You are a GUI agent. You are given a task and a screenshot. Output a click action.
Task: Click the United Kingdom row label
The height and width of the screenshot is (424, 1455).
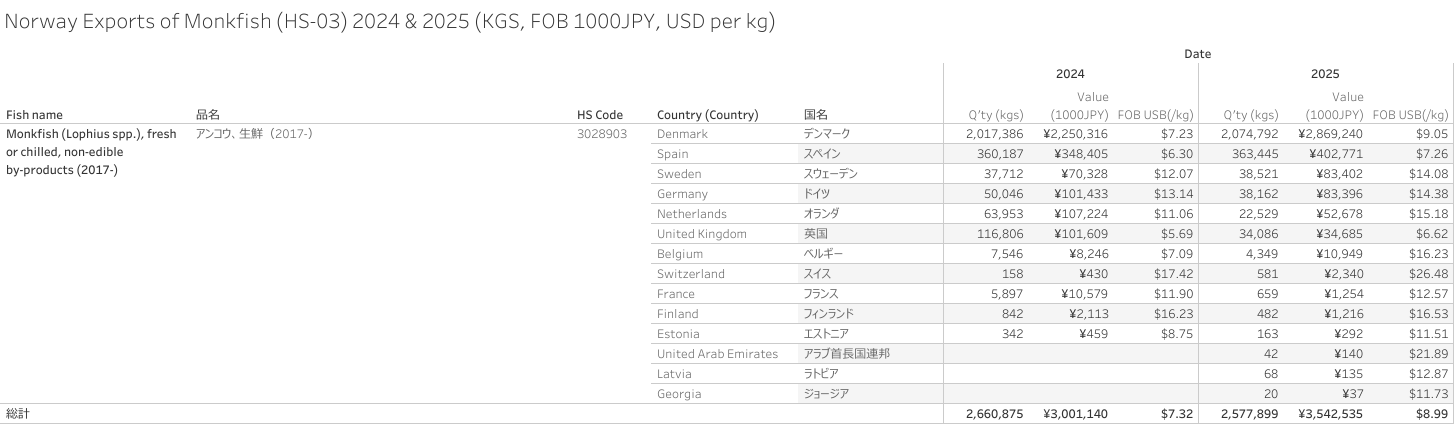pos(701,234)
